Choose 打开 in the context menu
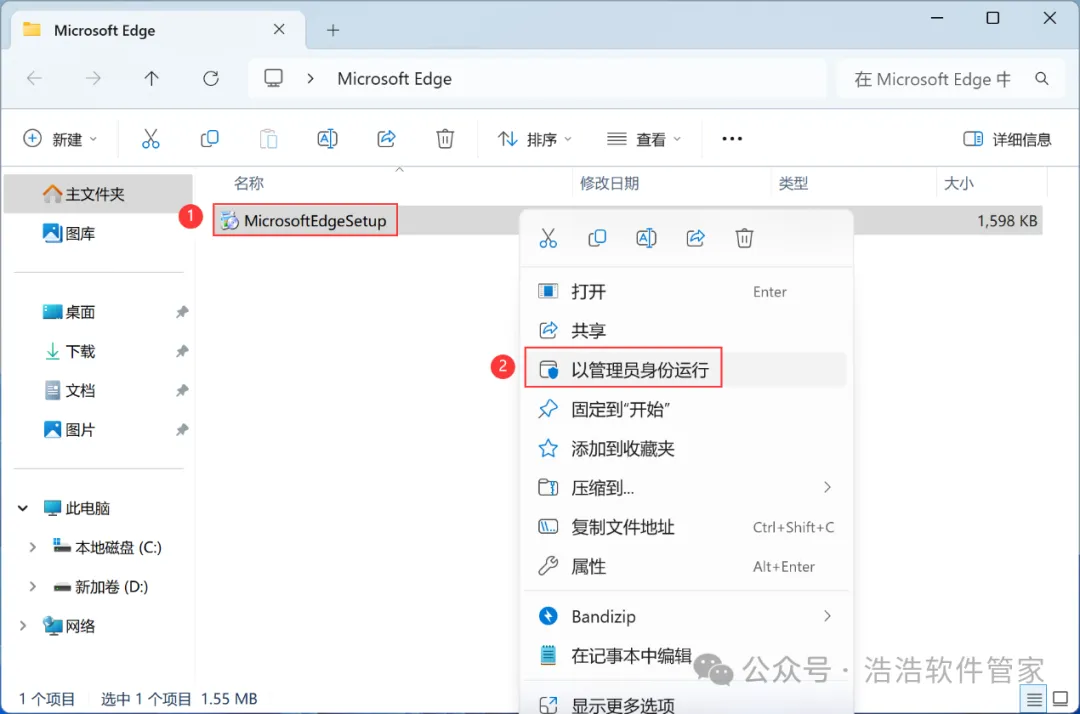This screenshot has height=714, width=1080. tap(686, 292)
